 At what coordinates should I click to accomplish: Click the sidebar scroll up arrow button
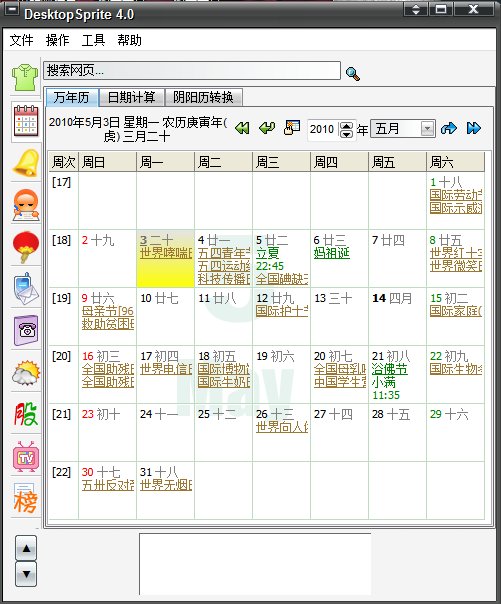(26, 548)
